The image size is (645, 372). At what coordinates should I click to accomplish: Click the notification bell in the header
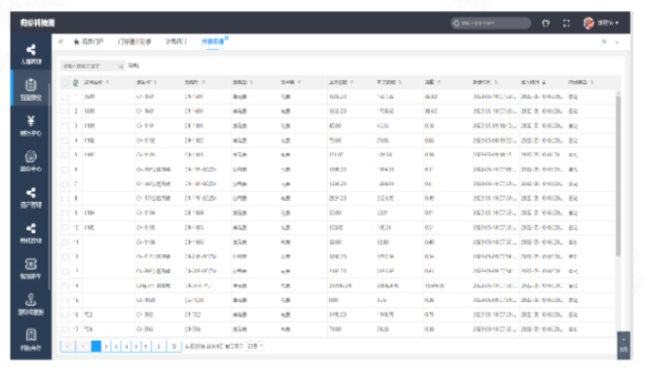545,23
